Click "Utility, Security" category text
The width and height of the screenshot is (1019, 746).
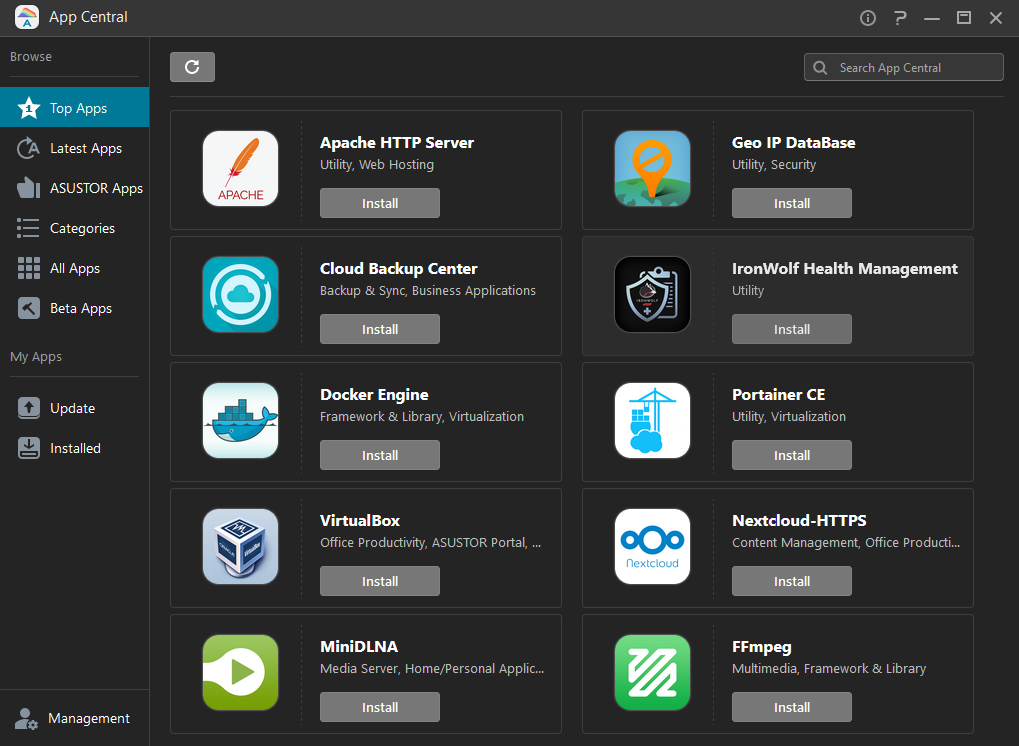[774, 165]
